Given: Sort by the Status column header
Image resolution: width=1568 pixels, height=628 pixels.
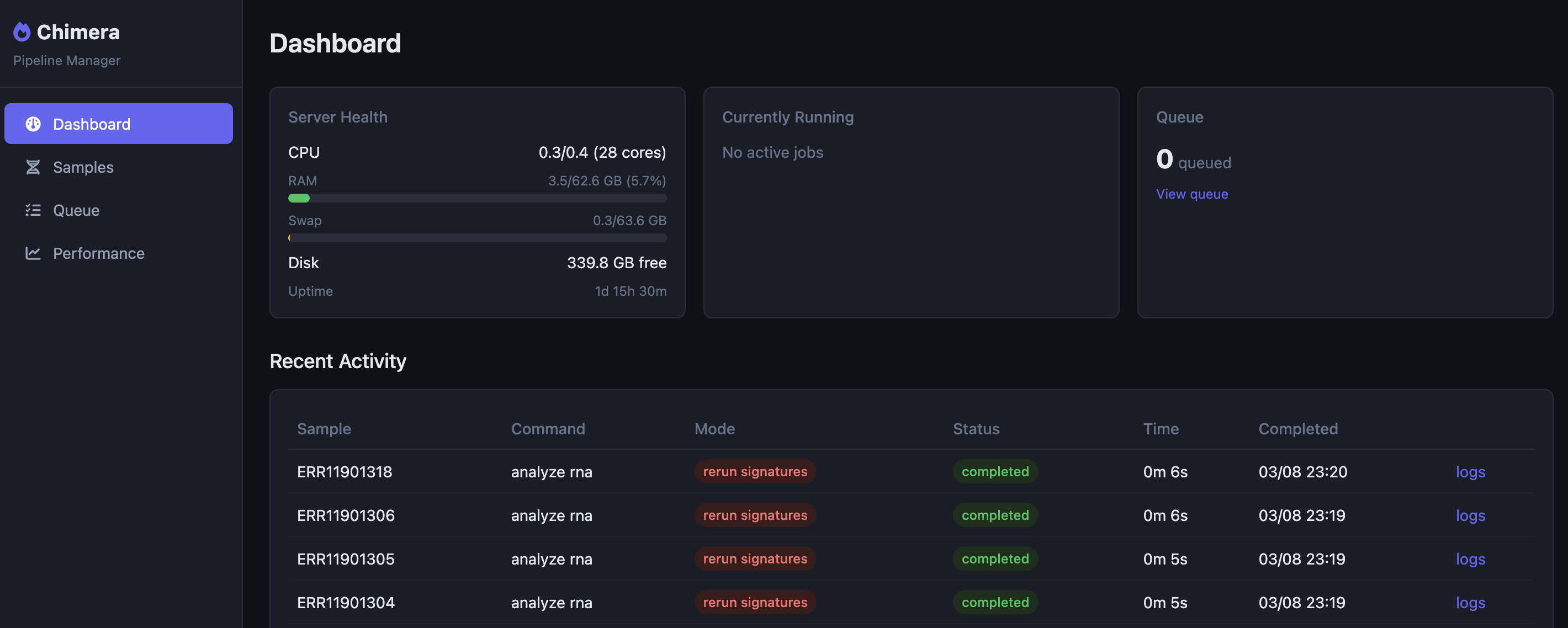Looking at the screenshot, I should click(x=976, y=428).
